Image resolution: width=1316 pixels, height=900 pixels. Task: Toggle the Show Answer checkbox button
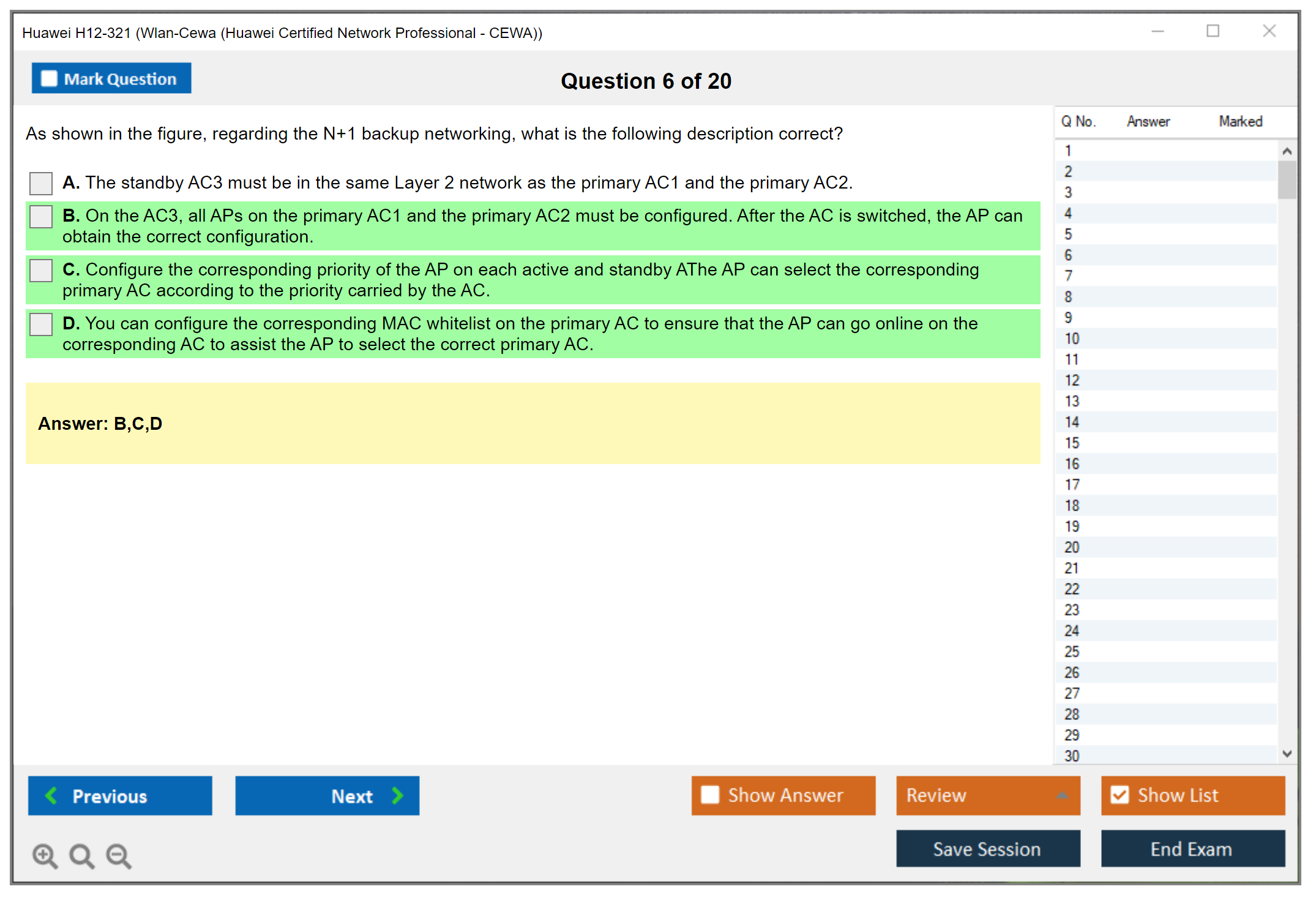pos(710,795)
